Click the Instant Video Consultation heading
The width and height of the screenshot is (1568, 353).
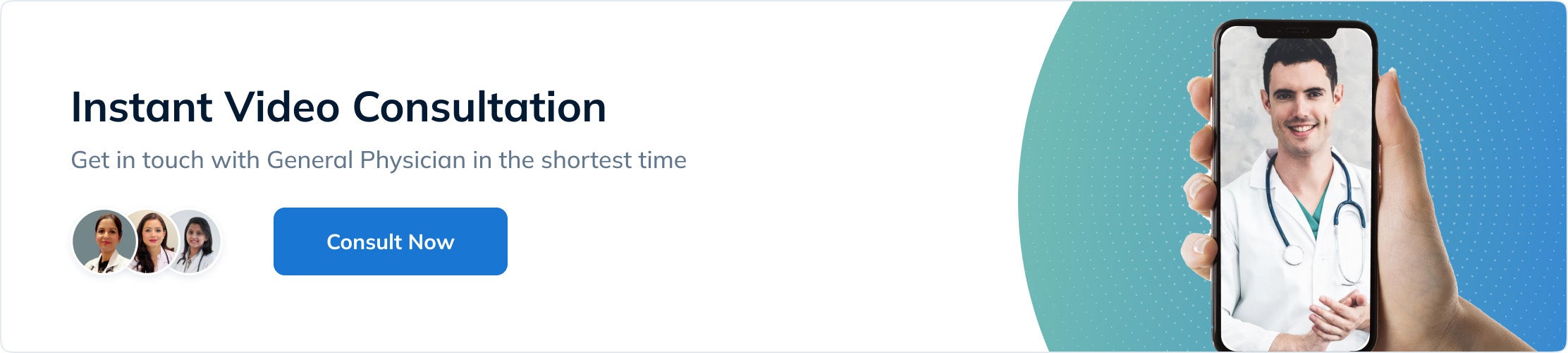[338, 107]
